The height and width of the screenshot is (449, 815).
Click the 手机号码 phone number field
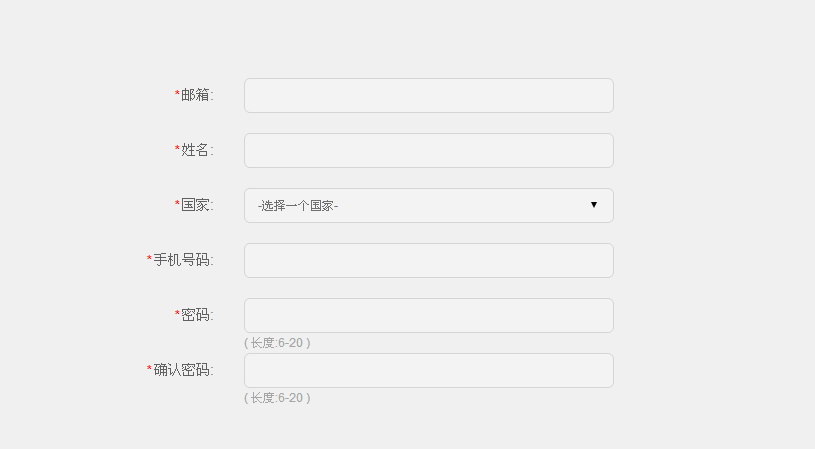(428, 260)
